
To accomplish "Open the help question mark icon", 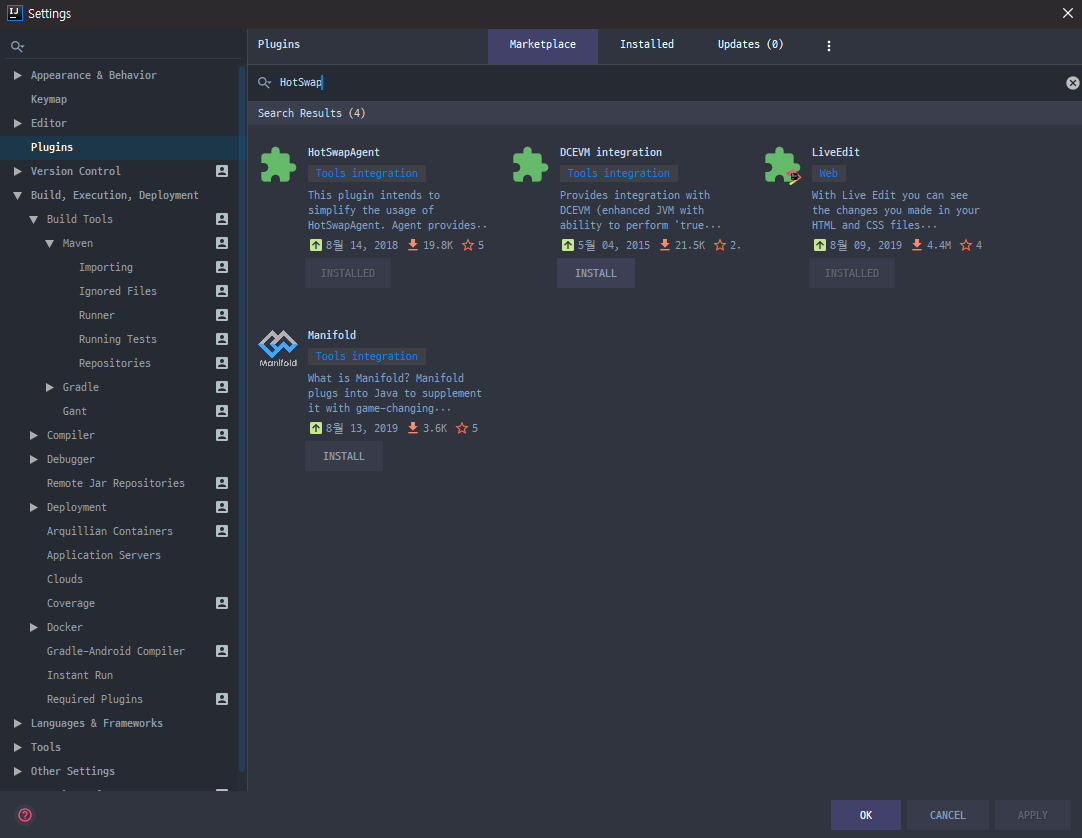I will [25, 815].
